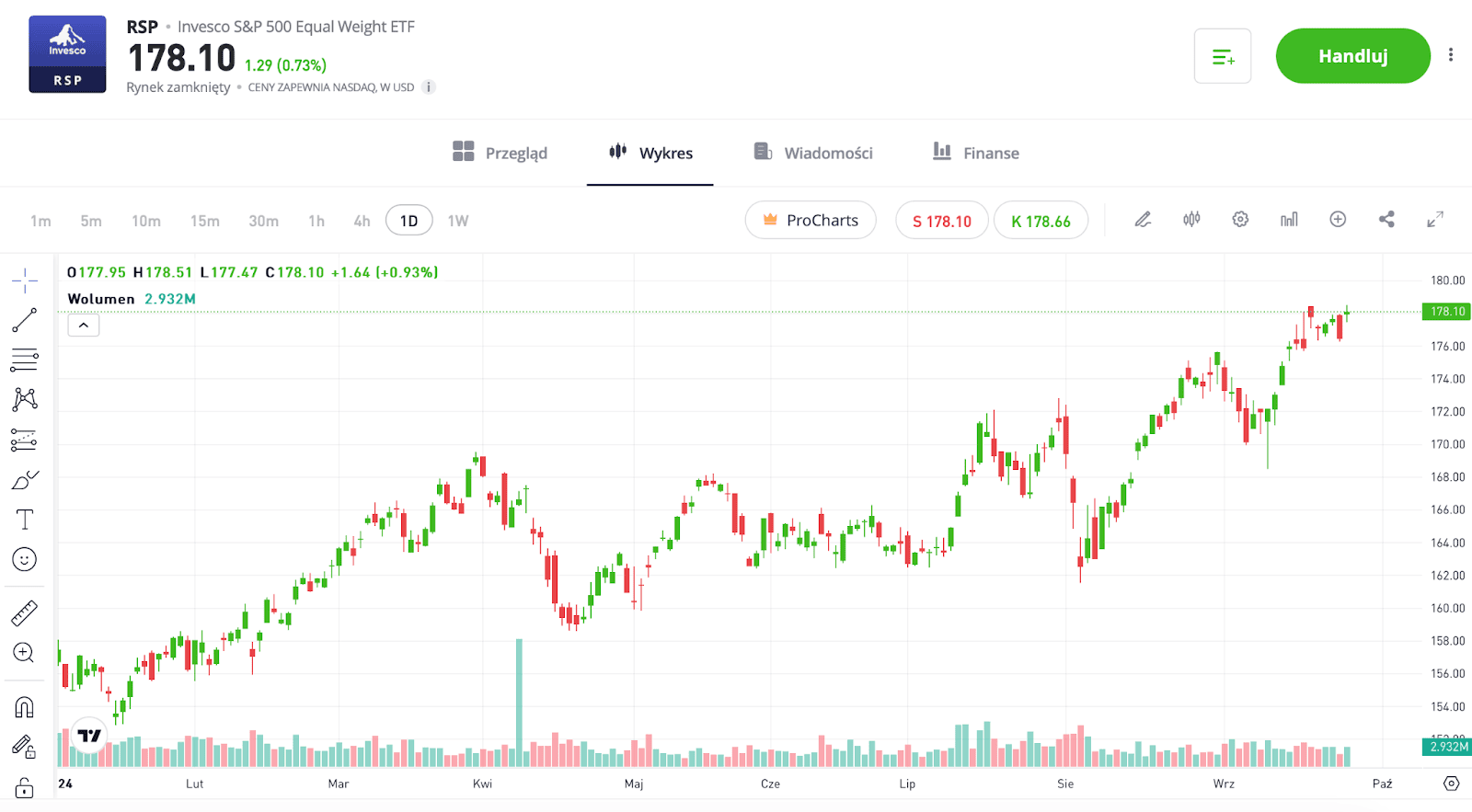Open the three-dot more options menu

click(1451, 55)
